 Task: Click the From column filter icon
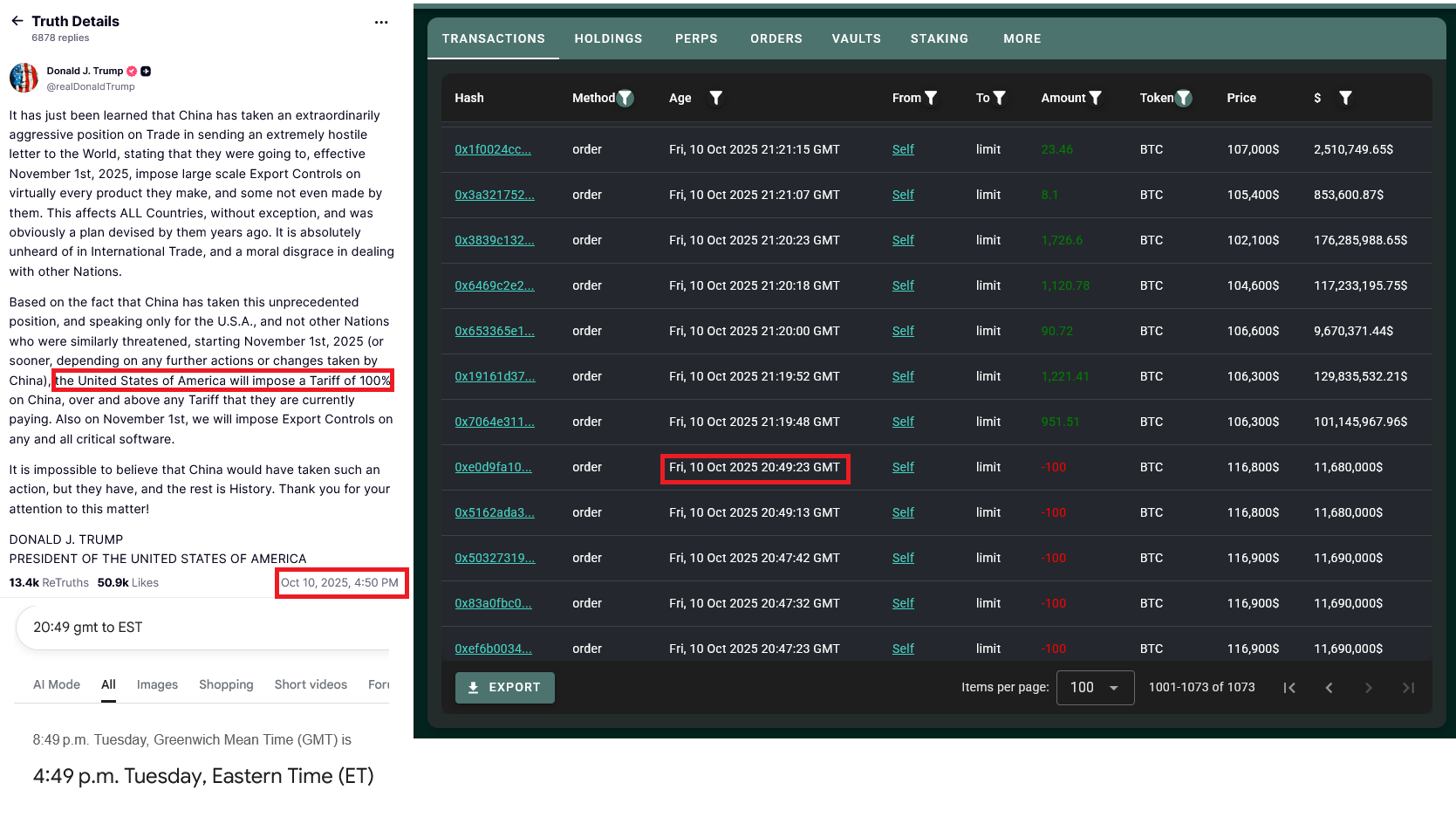click(931, 98)
